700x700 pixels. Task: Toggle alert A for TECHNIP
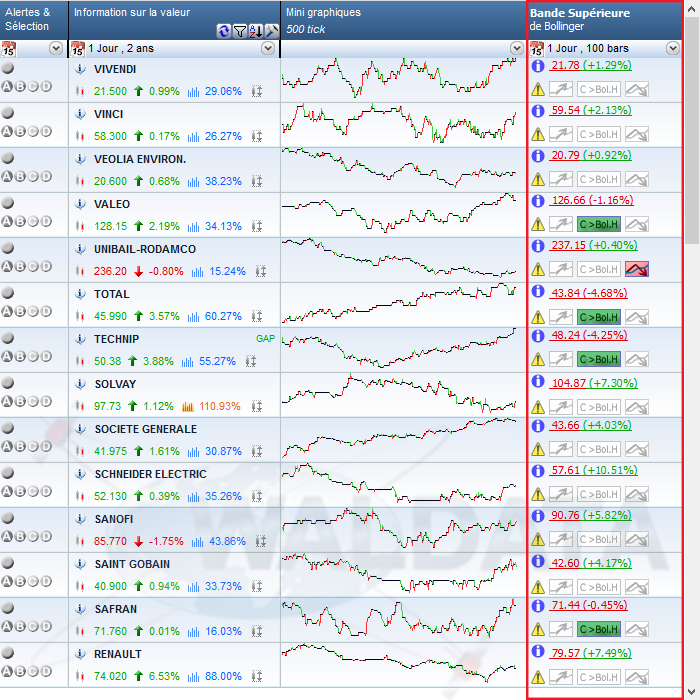coord(7,356)
